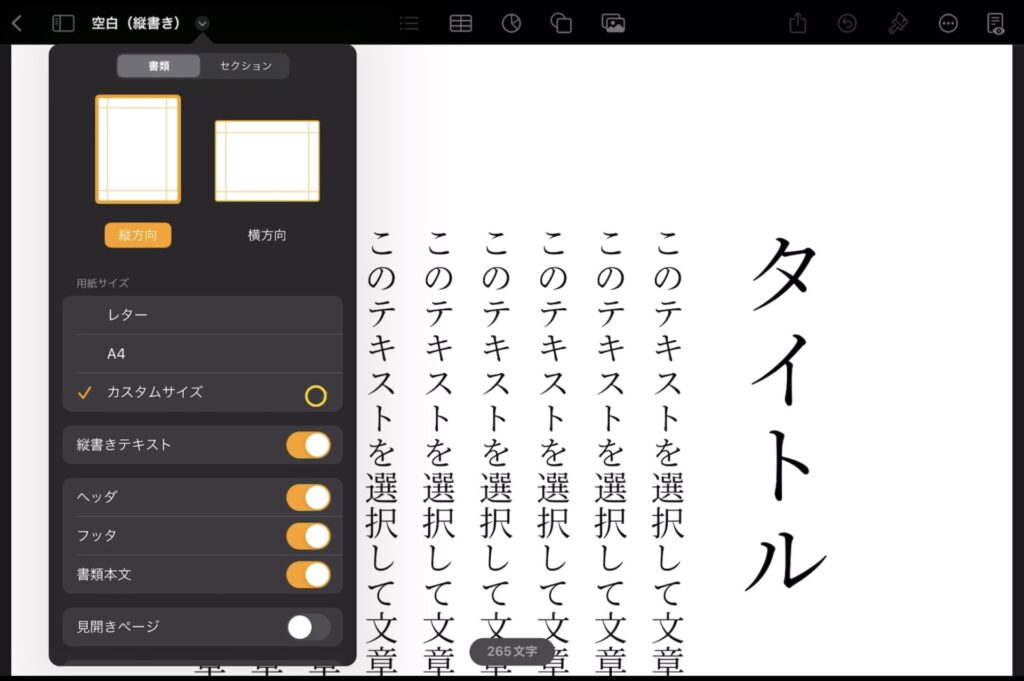Toggle the sidebar view options icon
The image size is (1024, 681).
tap(63, 24)
